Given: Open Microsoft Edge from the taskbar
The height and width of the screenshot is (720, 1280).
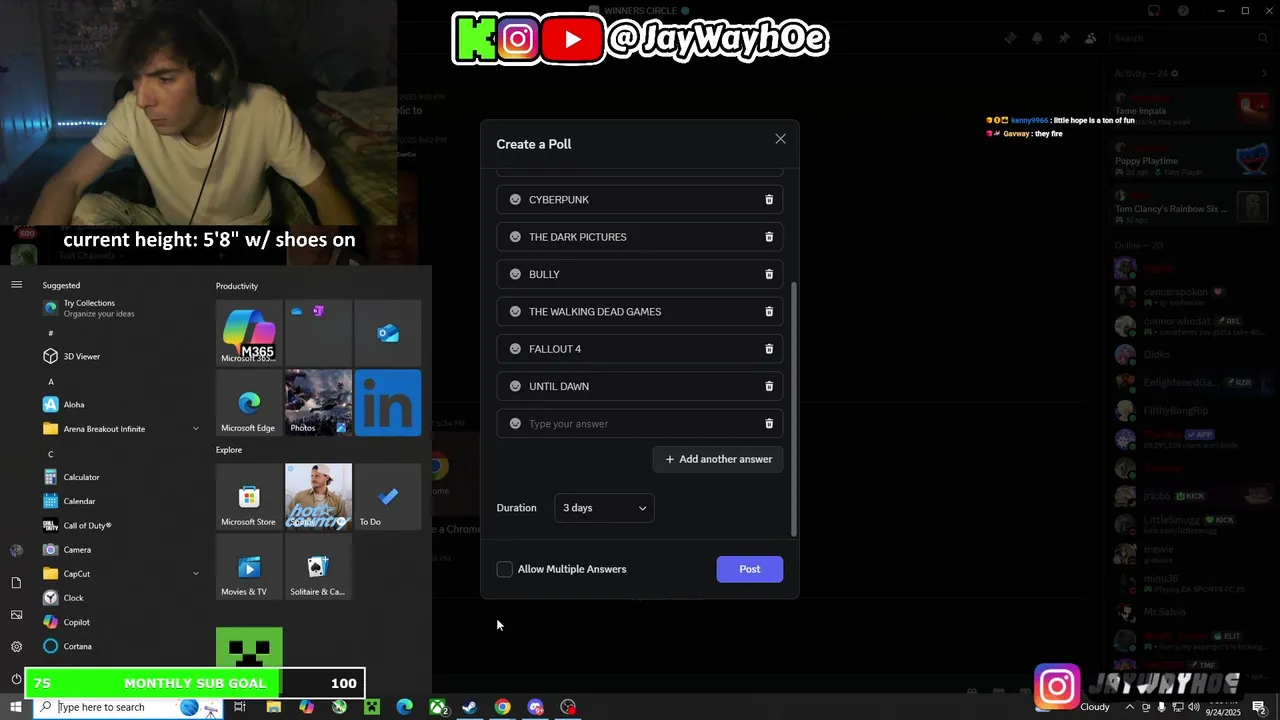Looking at the screenshot, I should pos(405,707).
